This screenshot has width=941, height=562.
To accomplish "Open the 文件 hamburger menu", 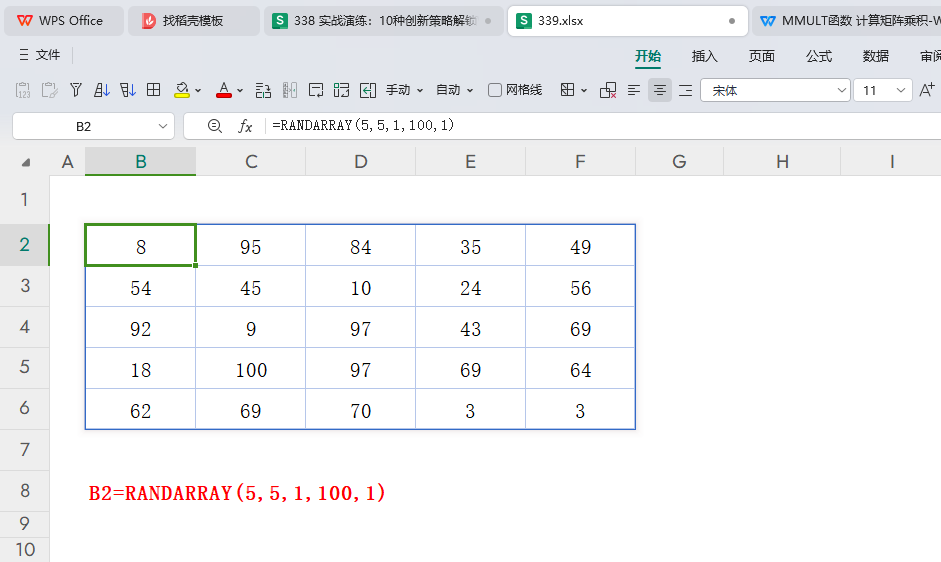I will [40, 55].
